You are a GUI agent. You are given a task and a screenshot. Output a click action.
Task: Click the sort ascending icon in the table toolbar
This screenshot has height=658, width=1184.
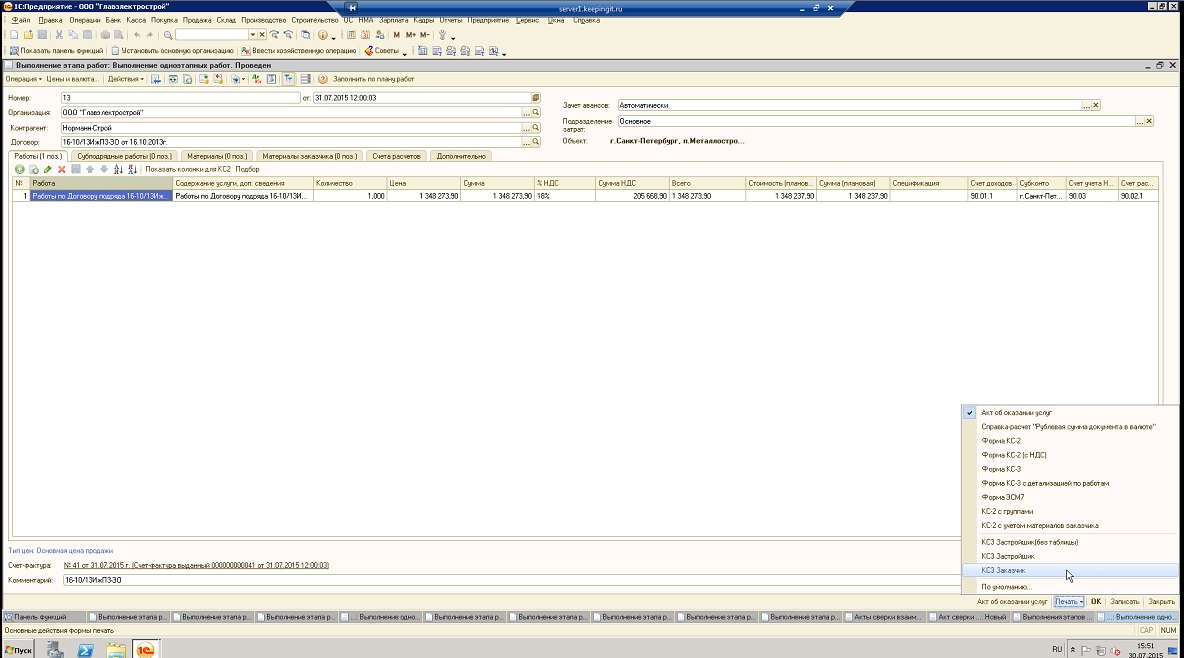pyautogui.click(x=118, y=169)
